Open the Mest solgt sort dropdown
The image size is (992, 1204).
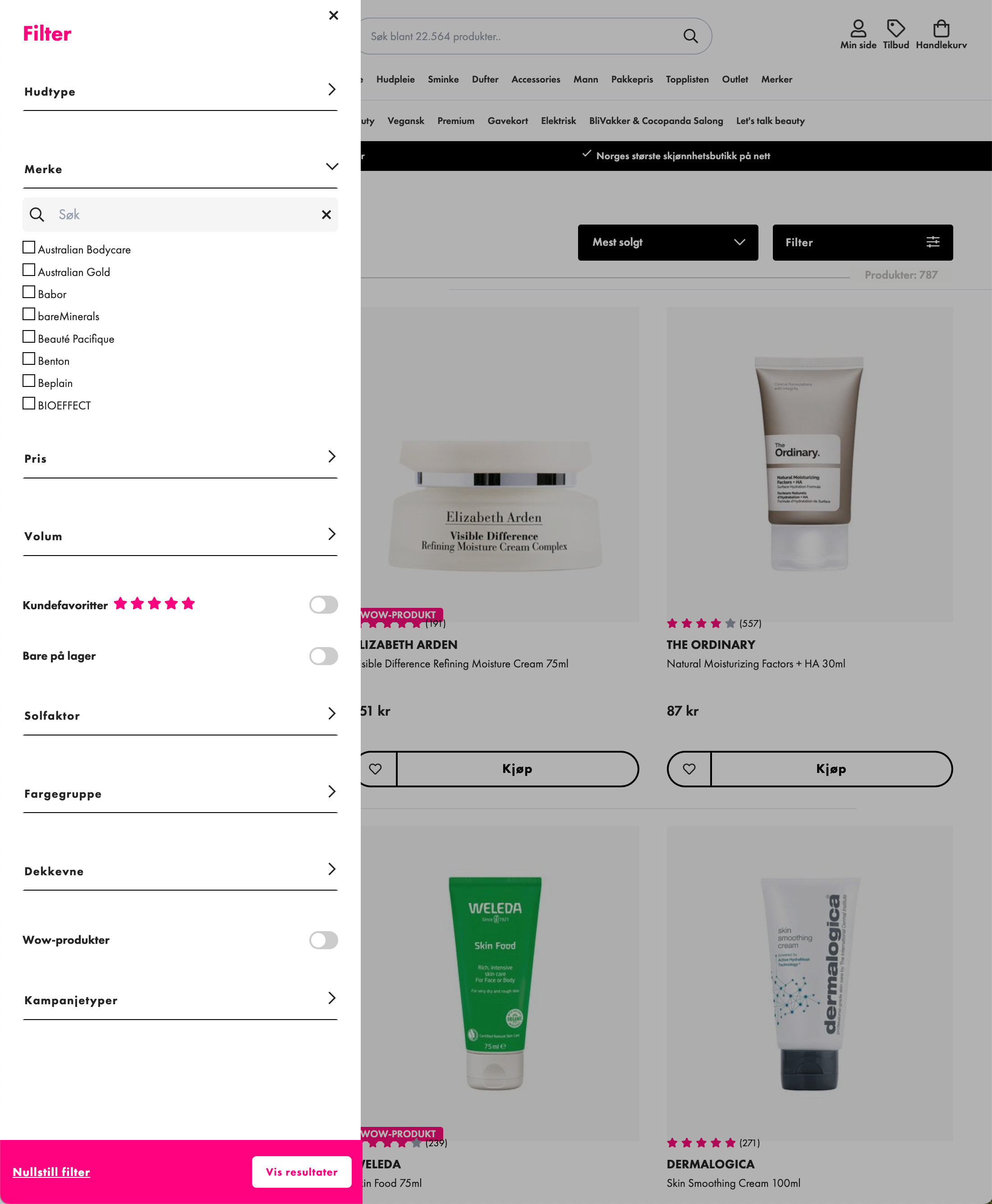[668, 242]
